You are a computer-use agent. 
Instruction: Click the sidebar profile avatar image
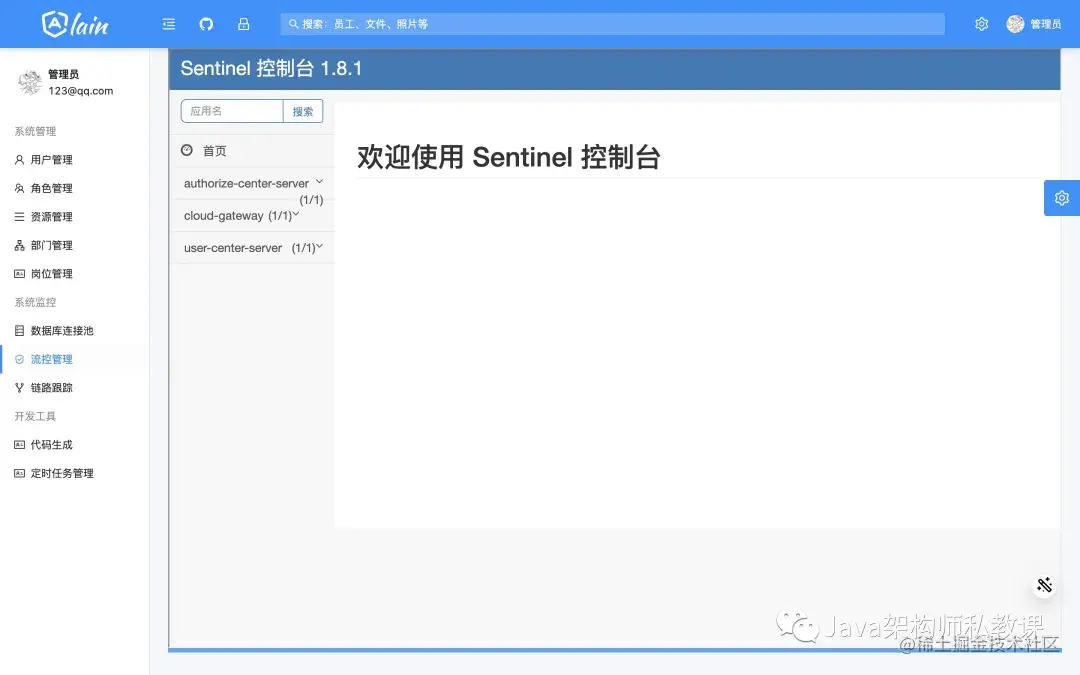pos(30,82)
